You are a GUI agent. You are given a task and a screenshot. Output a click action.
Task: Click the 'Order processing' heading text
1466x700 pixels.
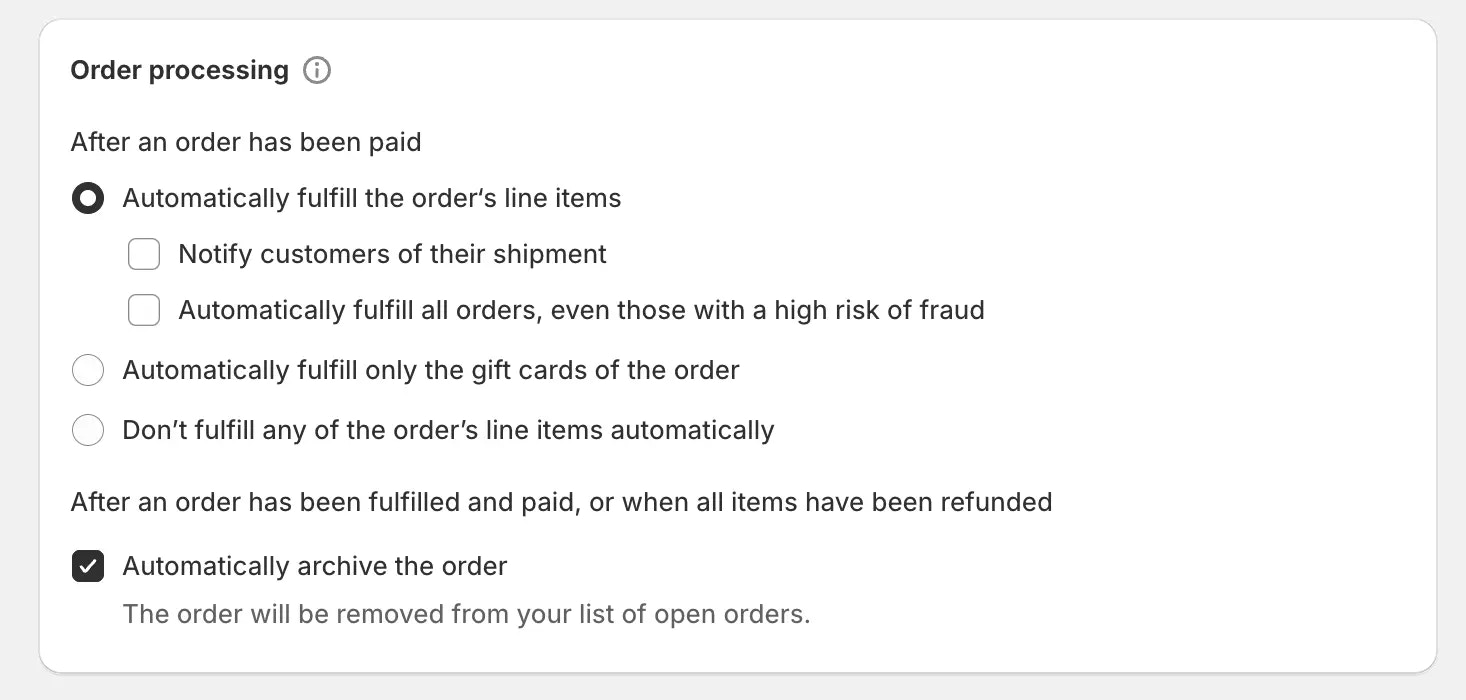tap(178, 70)
